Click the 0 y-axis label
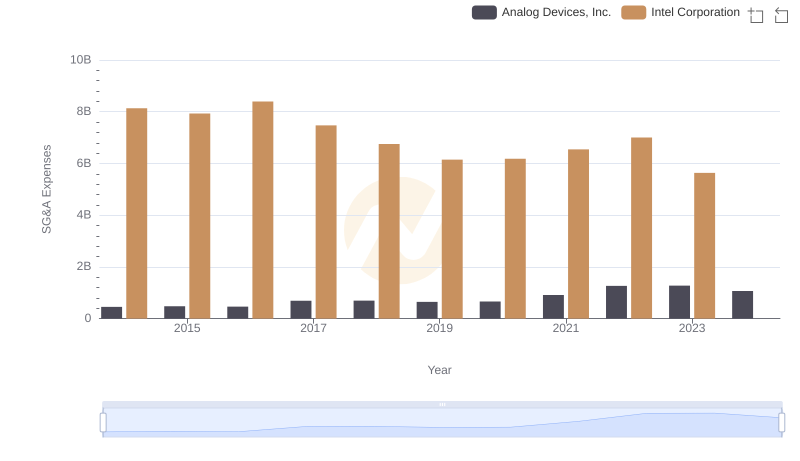 click(88, 318)
